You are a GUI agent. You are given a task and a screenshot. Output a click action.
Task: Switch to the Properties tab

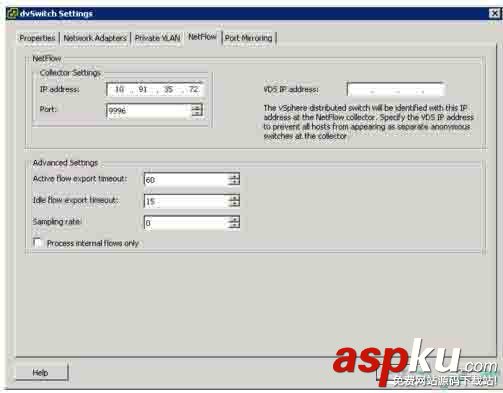[x=37, y=38]
